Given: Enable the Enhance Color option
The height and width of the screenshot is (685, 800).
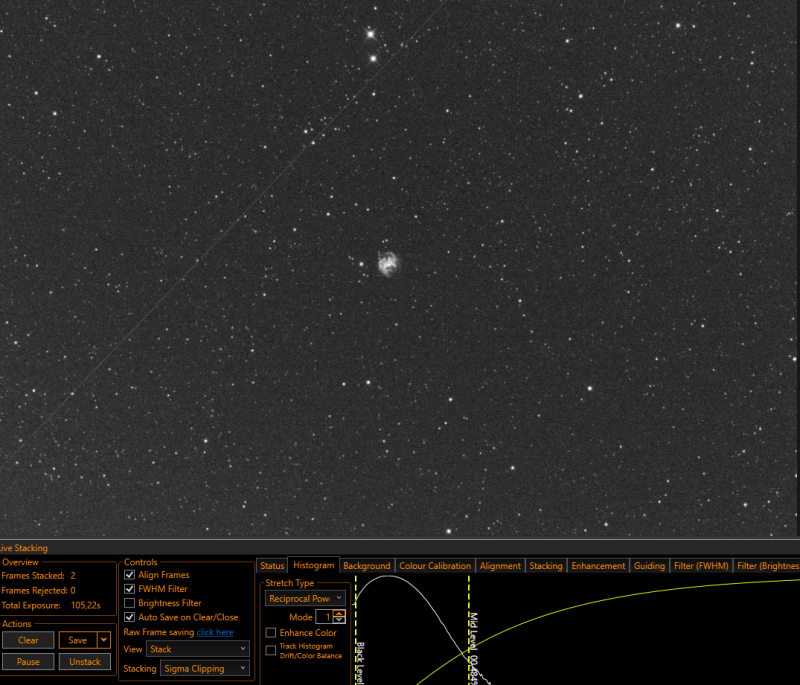Looking at the screenshot, I should click(x=271, y=632).
